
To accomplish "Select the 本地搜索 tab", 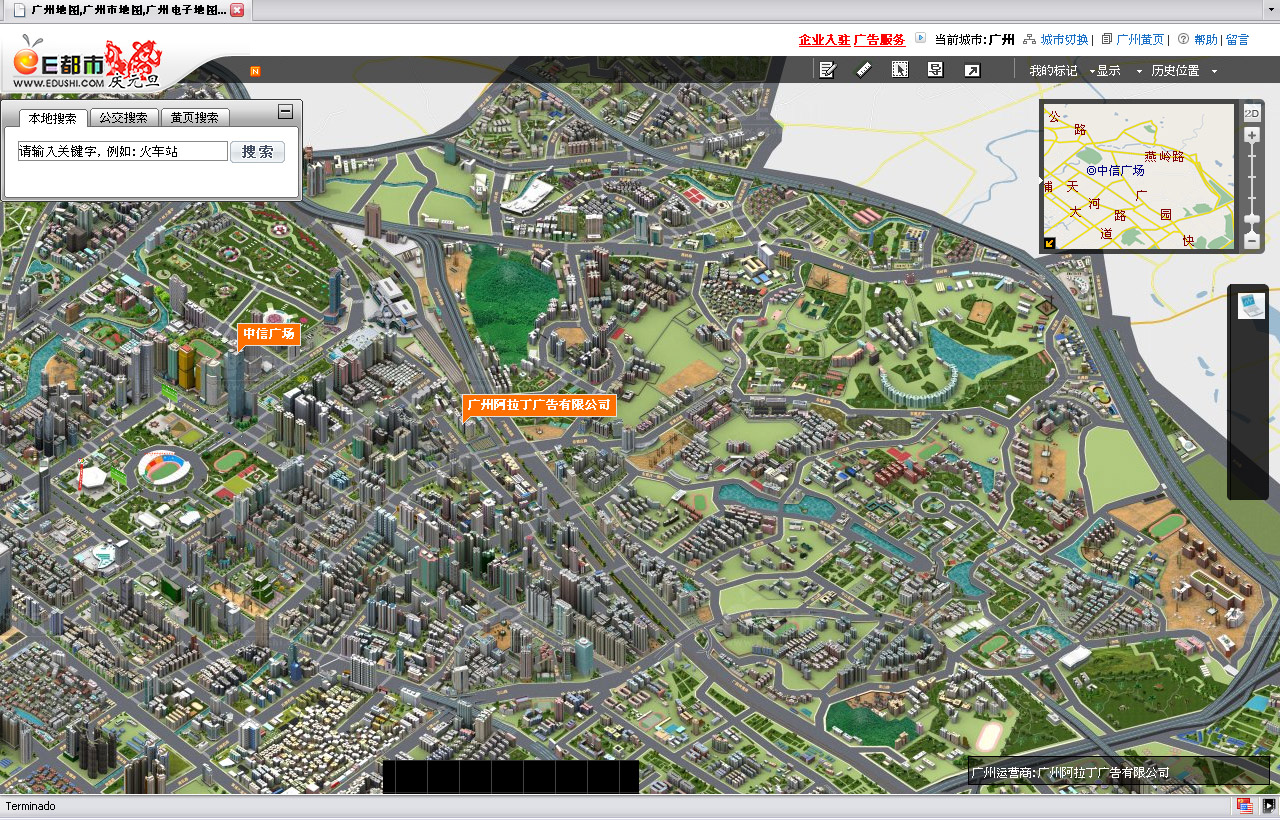I will click(x=52, y=118).
